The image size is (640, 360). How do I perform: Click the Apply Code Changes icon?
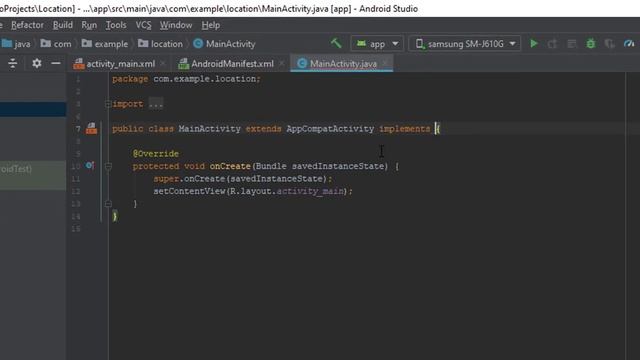point(572,44)
